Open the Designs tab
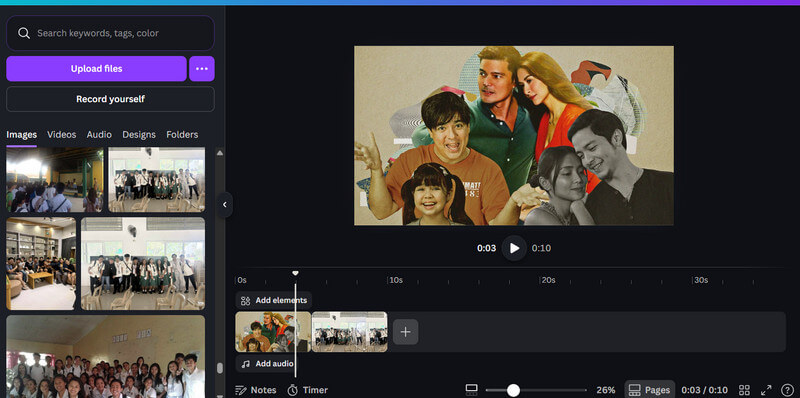800x398 pixels. click(x=139, y=135)
